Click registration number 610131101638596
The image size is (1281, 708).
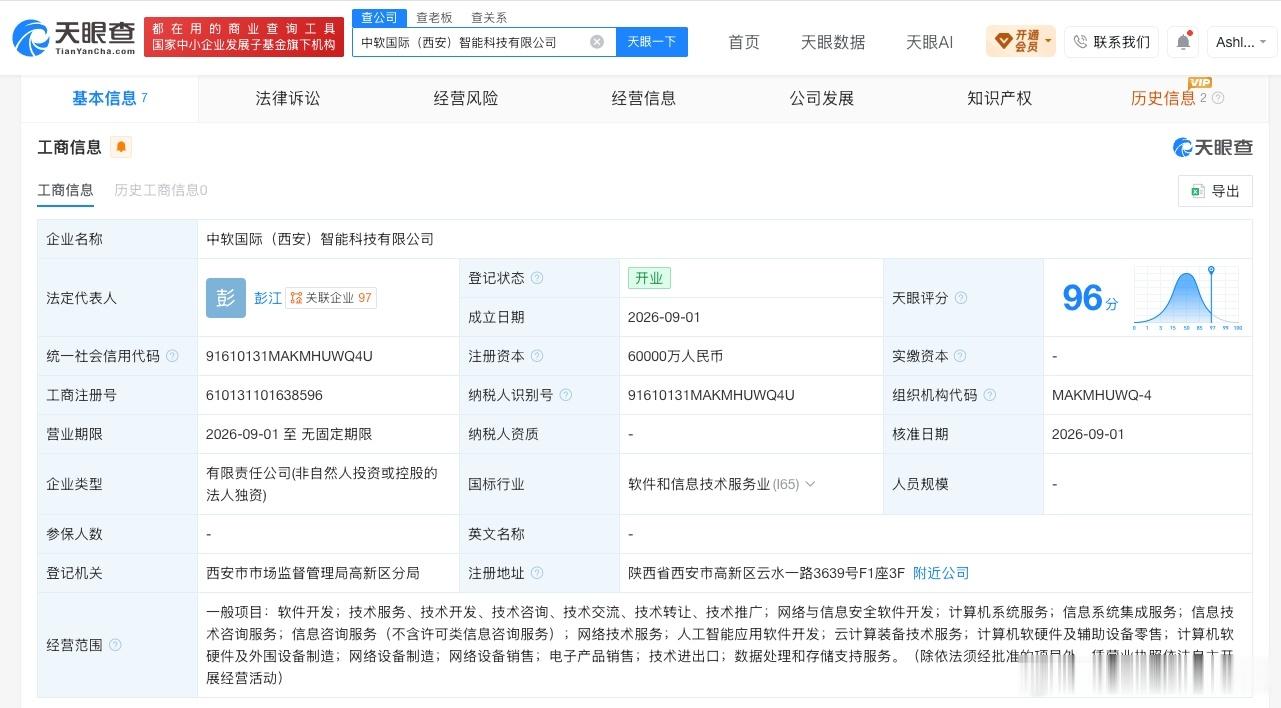pyautogui.click(x=264, y=395)
